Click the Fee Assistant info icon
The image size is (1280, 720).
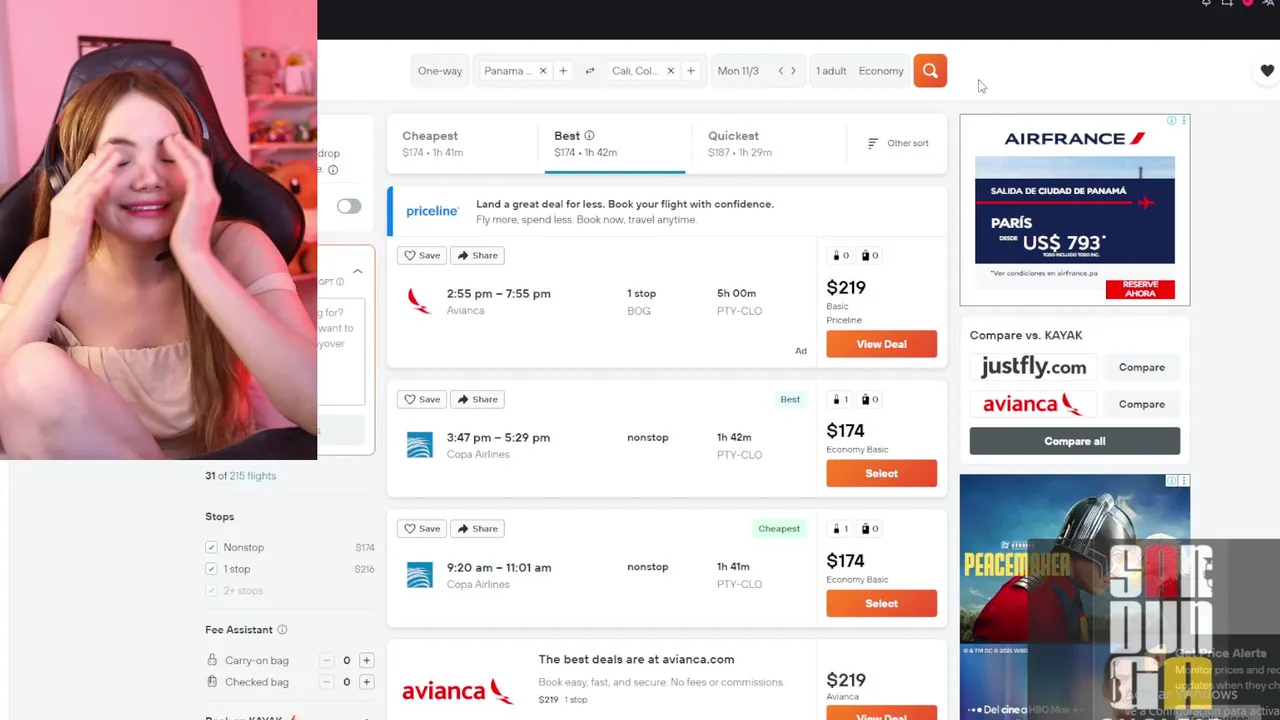282,630
